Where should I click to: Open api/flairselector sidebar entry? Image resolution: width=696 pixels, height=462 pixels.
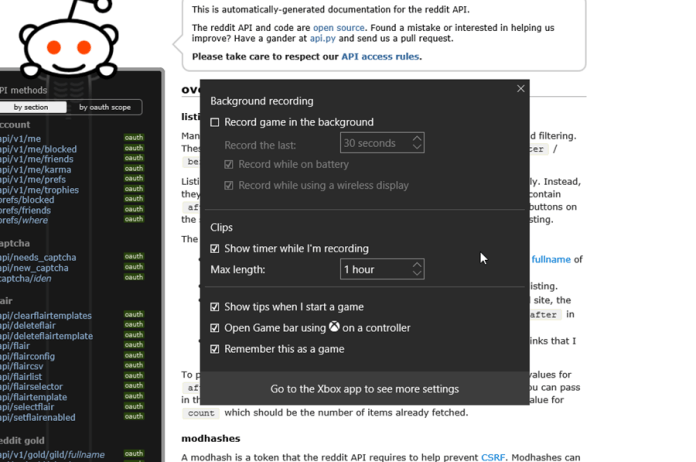pos(32,387)
